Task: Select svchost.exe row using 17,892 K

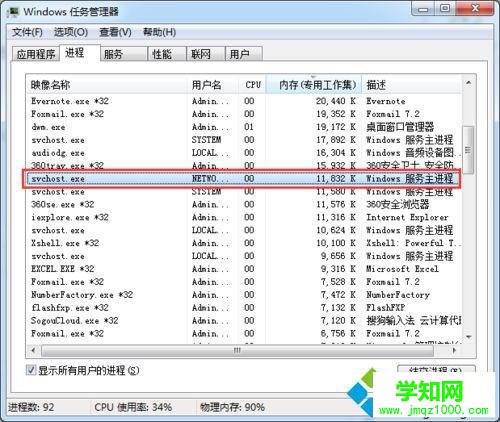Action: point(244,140)
